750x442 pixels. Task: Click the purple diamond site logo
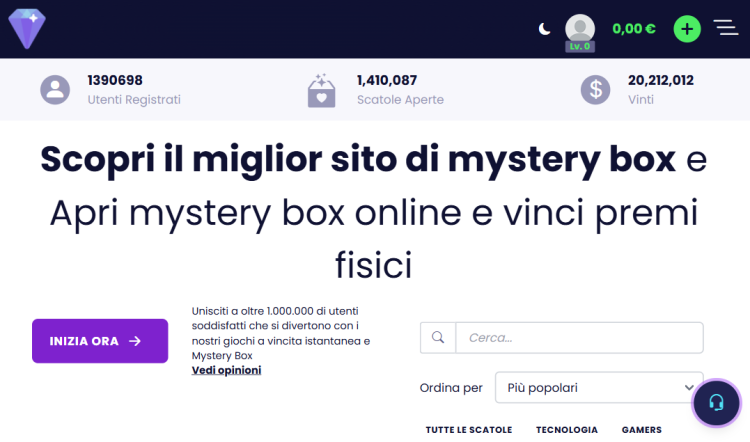point(27,29)
